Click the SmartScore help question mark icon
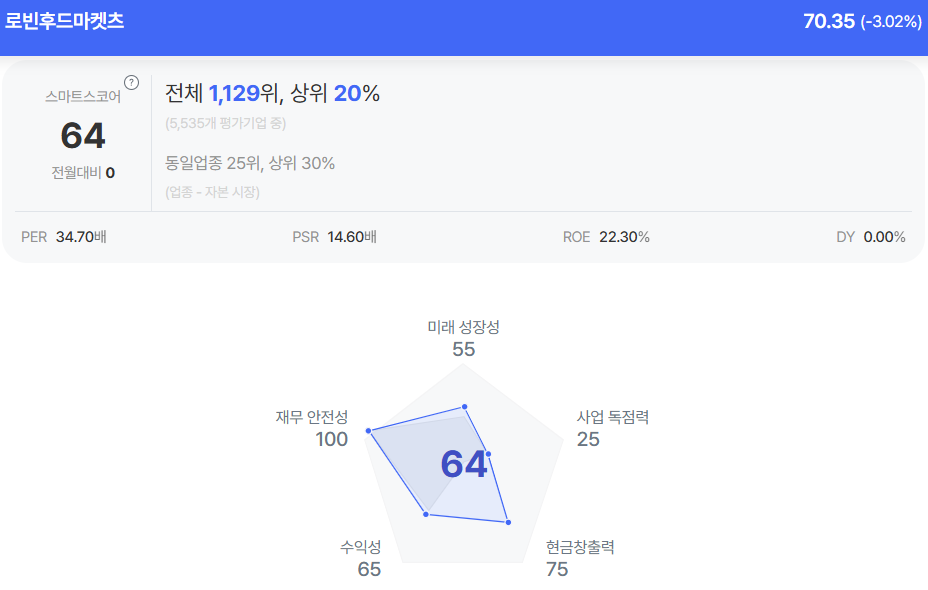The image size is (928, 590). point(131,82)
